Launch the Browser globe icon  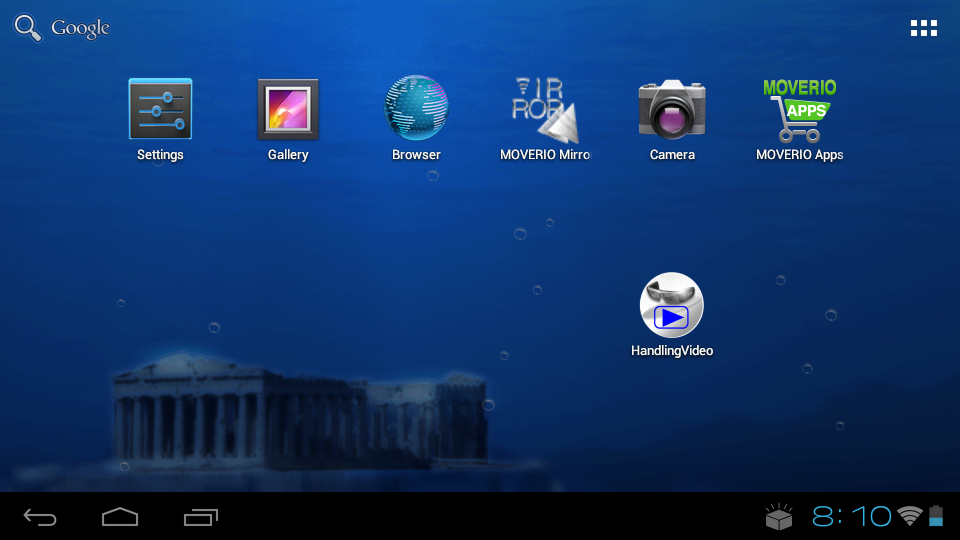pos(416,108)
